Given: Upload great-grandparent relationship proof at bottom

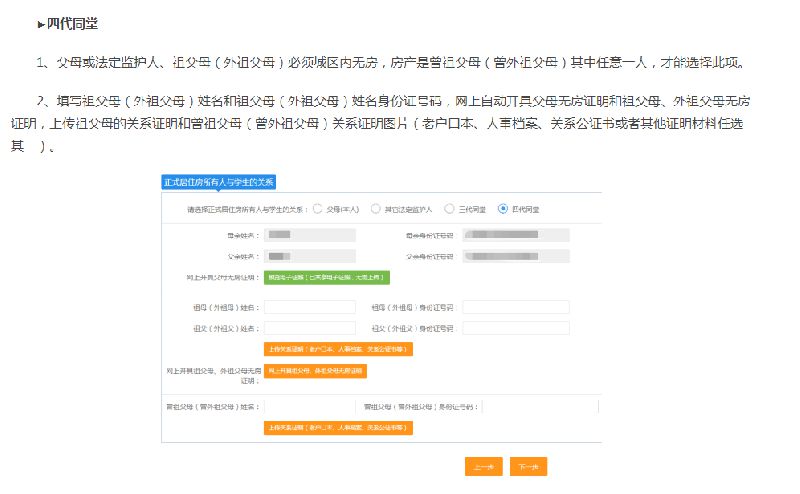Looking at the screenshot, I should point(338,427).
